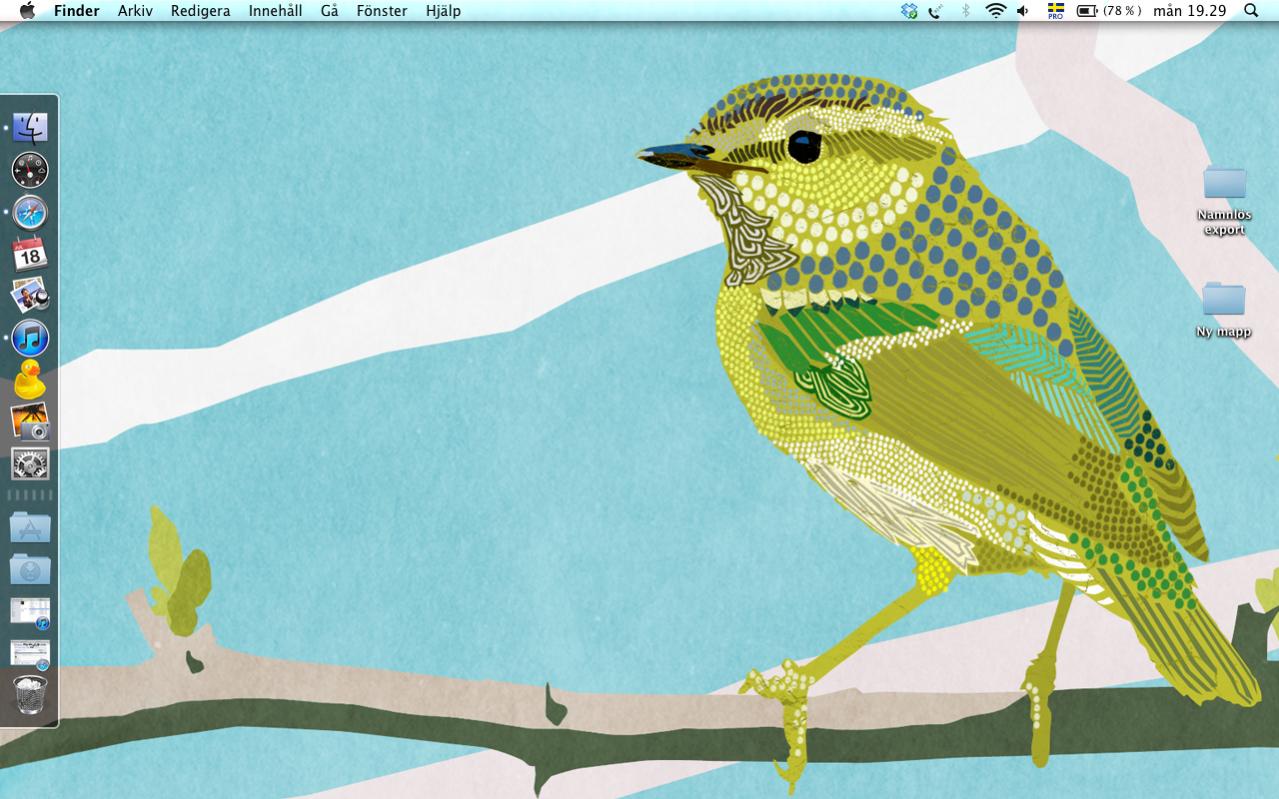Open the Finder application menu
Image resolution: width=1279 pixels, height=799 pixels.
coord(77,11)
